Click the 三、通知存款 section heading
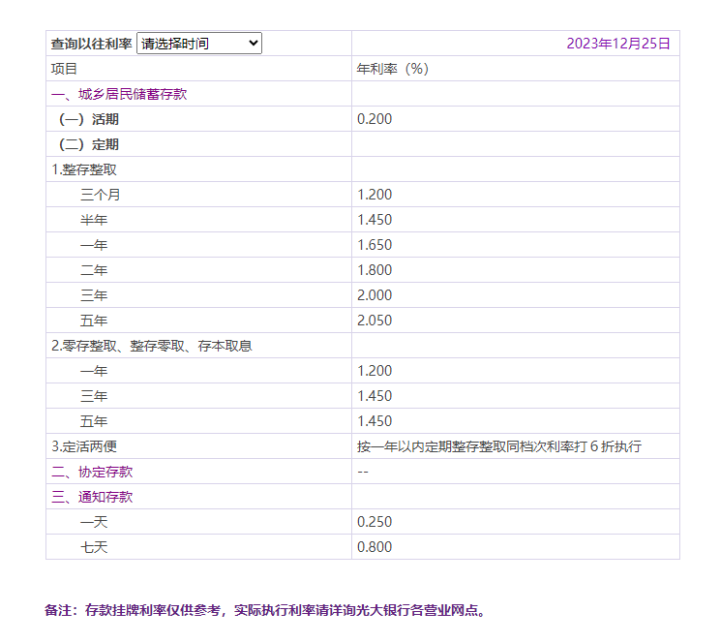Viewport: 720px width, 643px height. (92, 496)
